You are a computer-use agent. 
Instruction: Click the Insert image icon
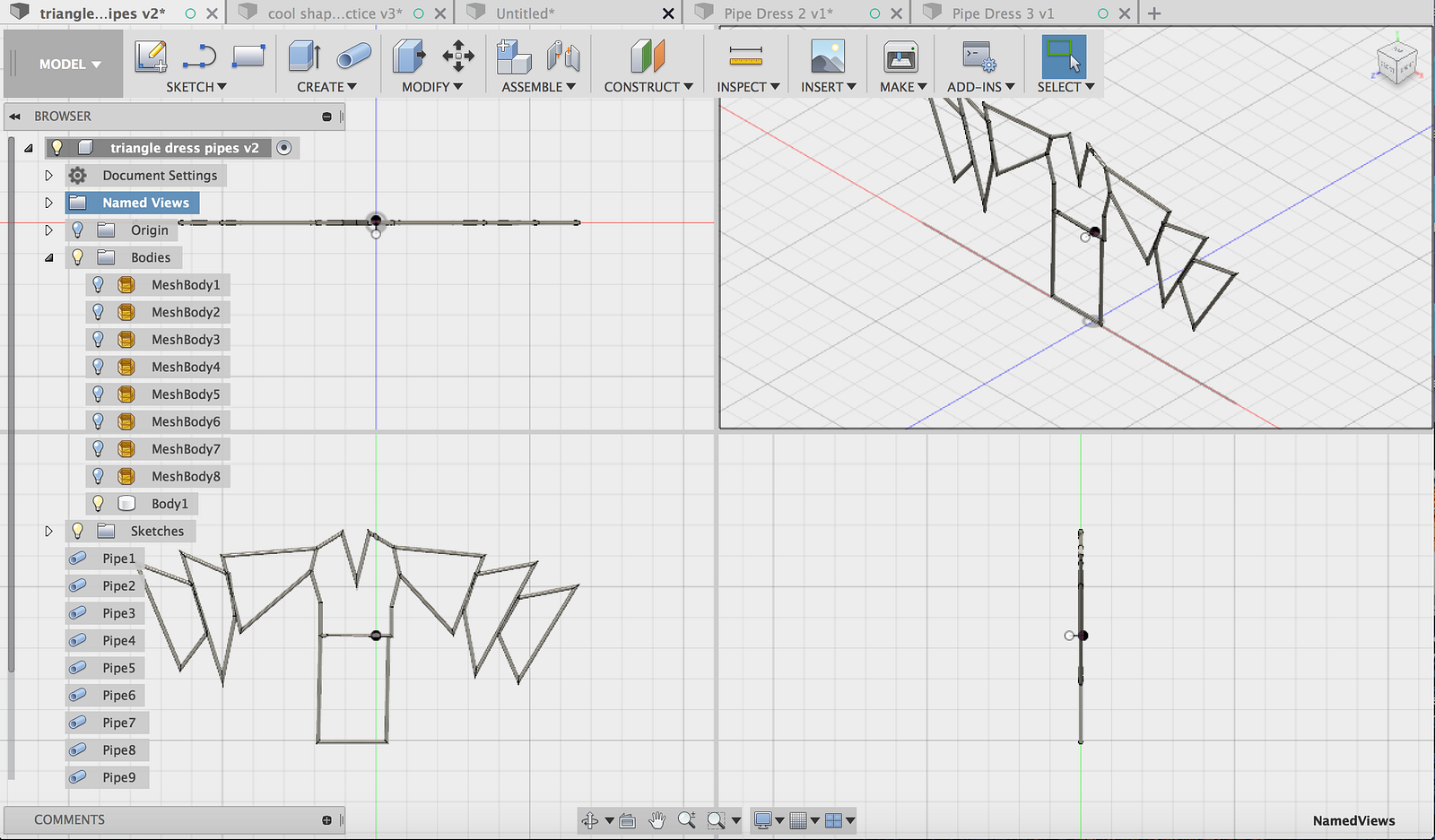coord(827,56)
